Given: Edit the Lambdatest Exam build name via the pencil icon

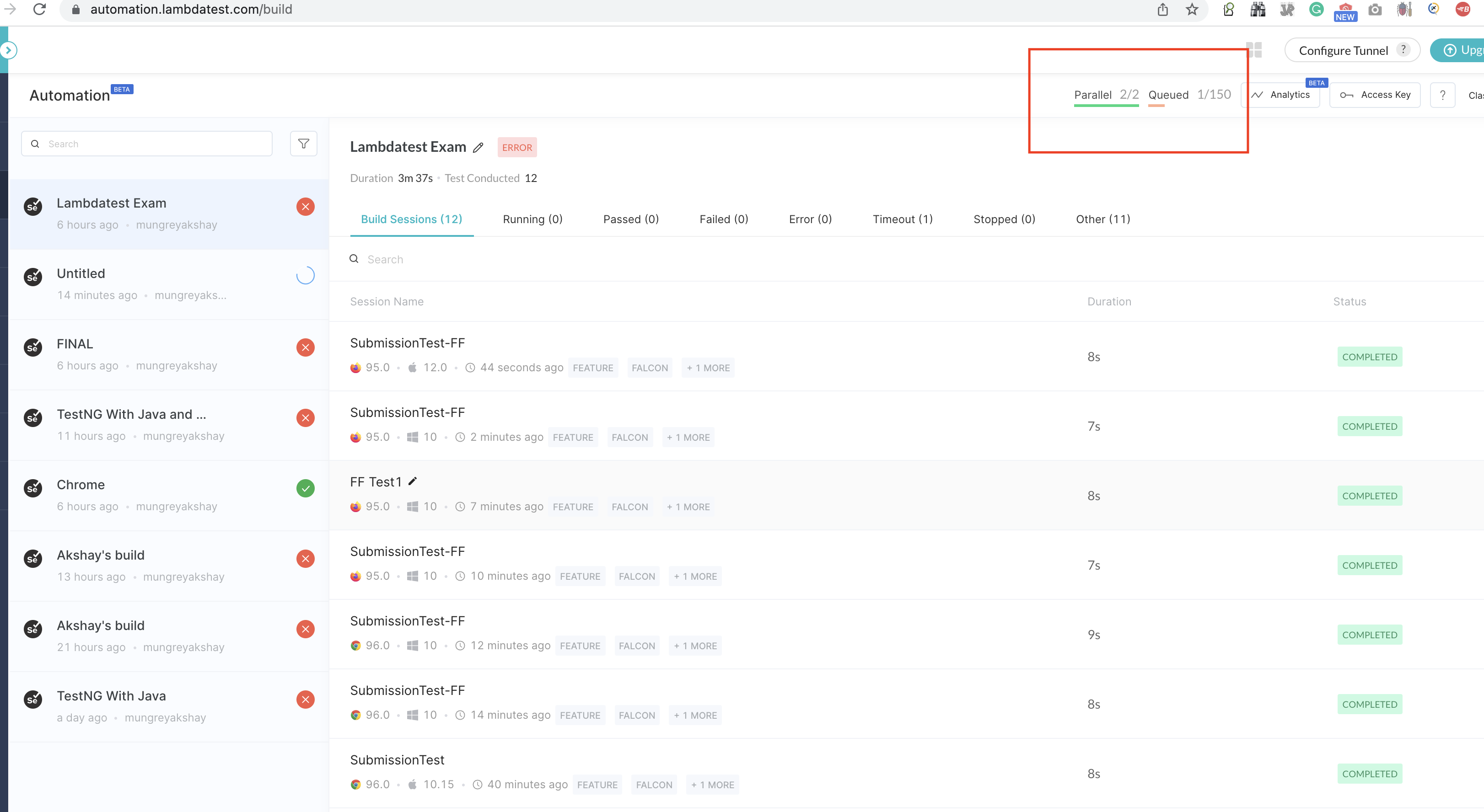Looking at the screenshot, I should tap(478, 148).
